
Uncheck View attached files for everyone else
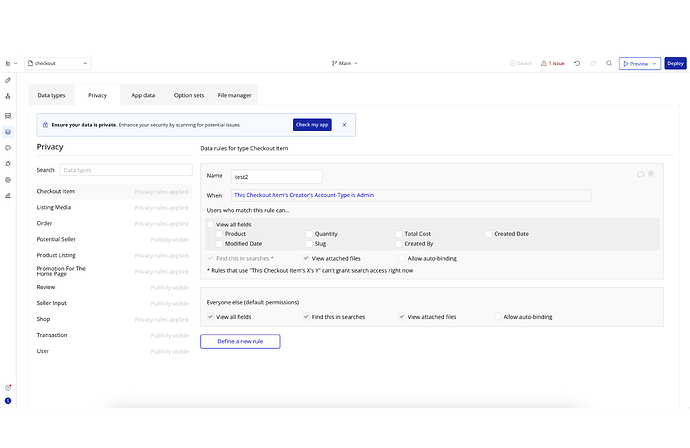tap(402, 317)
